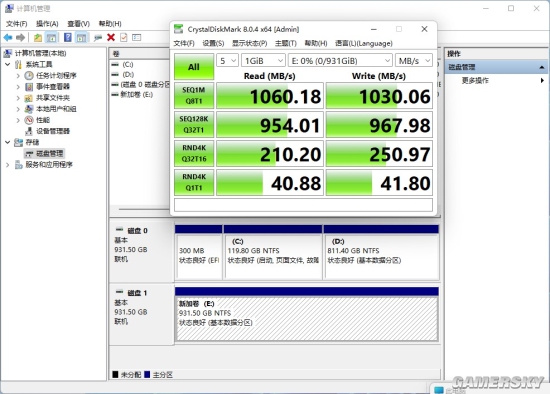The width and height of the screenshot is (550, 394).
Task: Click the 磁盘 1 disk icon
Action: [x=119, y=292]
